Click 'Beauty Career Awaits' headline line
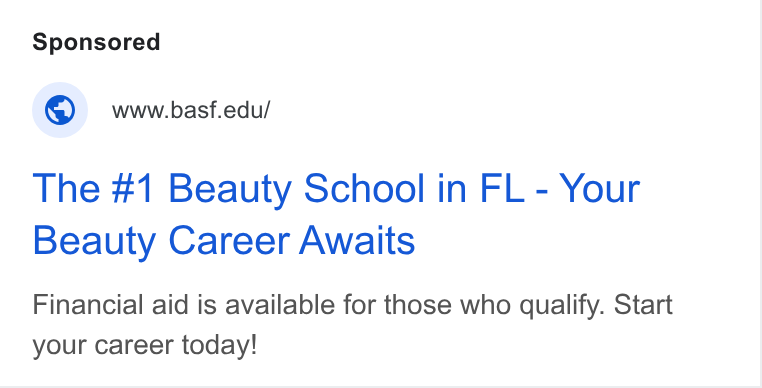 click(x=224, y=241)
